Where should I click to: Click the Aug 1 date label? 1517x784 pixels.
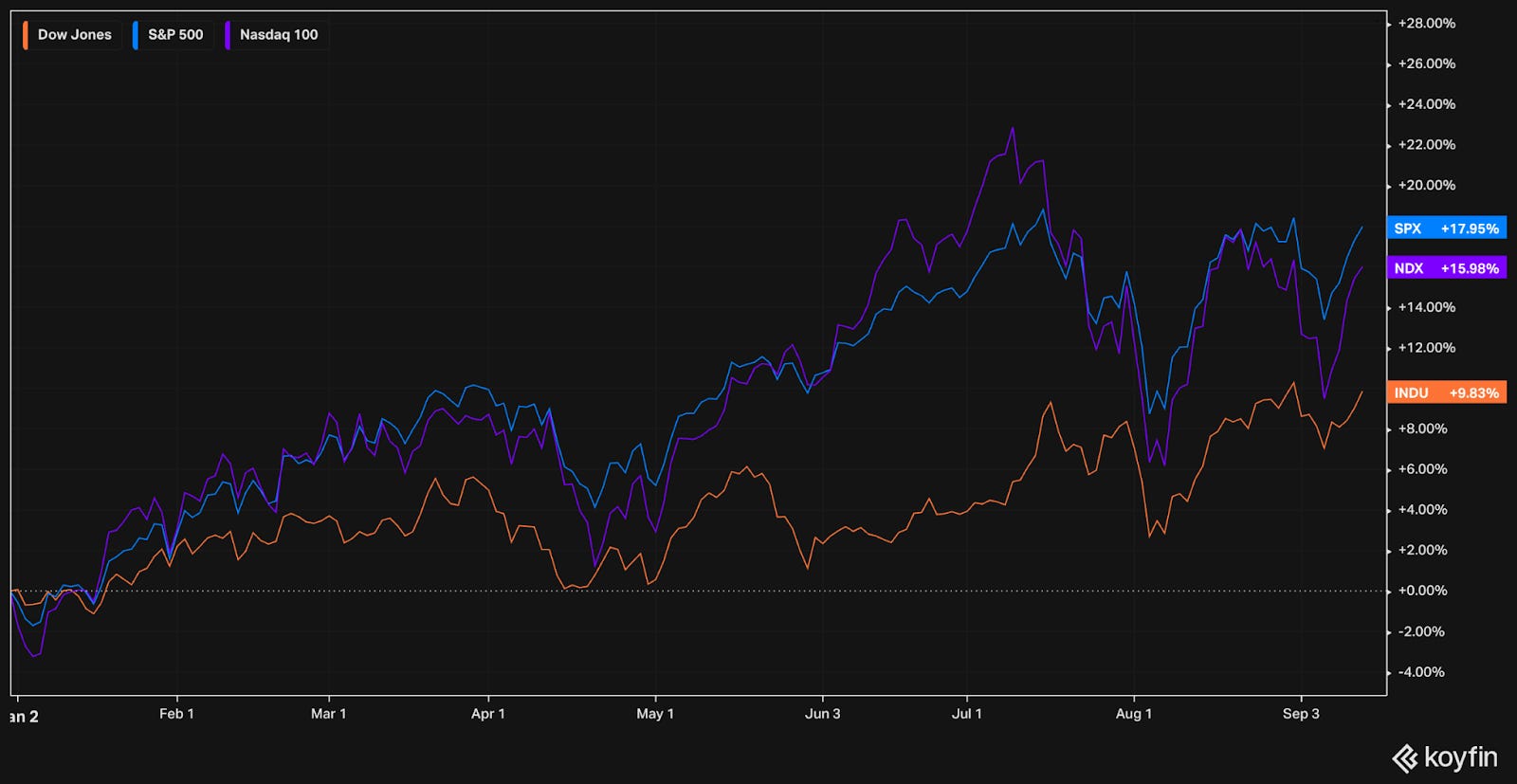tap(1134, 714)
